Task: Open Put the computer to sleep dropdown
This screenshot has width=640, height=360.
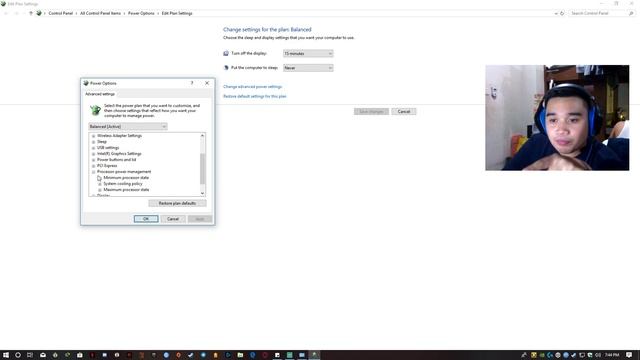Action: 308,68
